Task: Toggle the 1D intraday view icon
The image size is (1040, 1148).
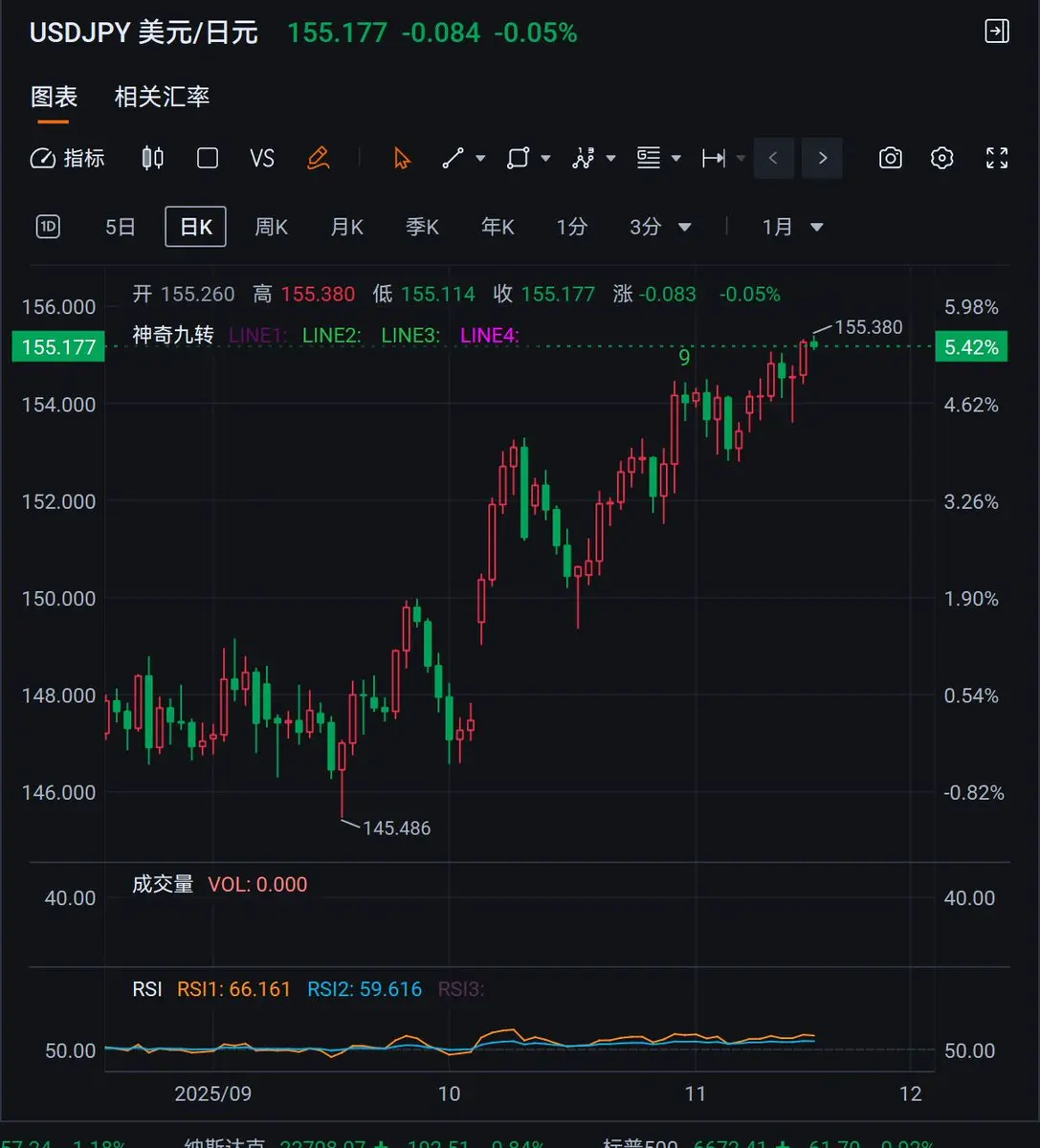Action: 48,227
